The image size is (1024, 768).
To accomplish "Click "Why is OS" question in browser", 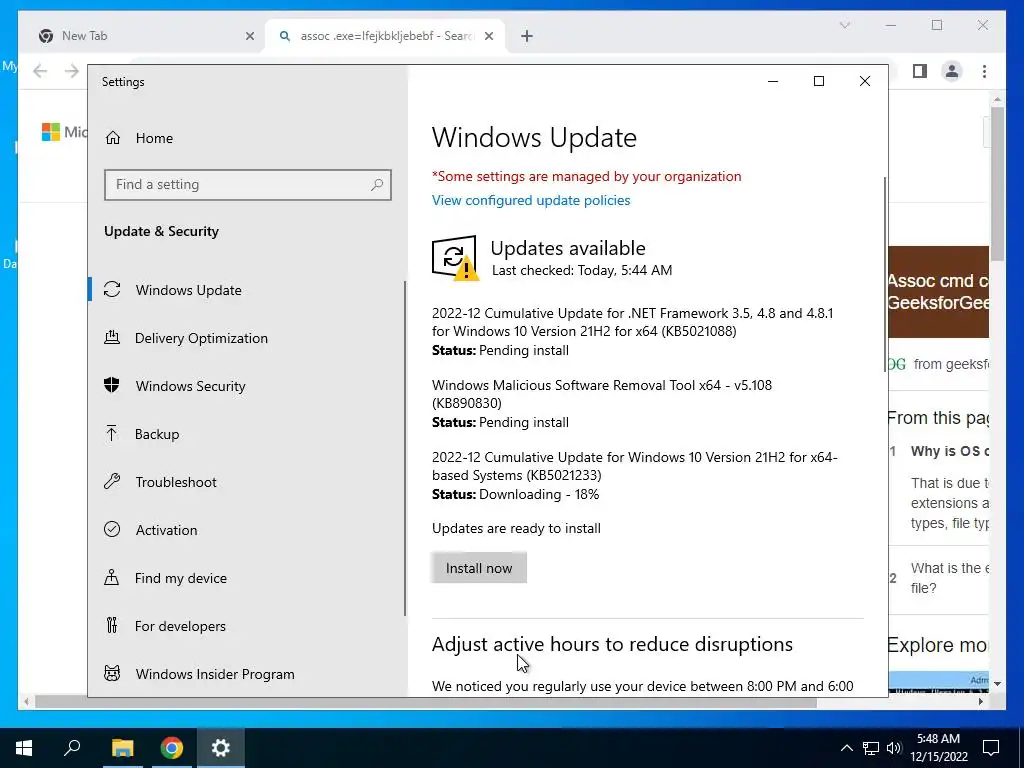I will point(950,451).
